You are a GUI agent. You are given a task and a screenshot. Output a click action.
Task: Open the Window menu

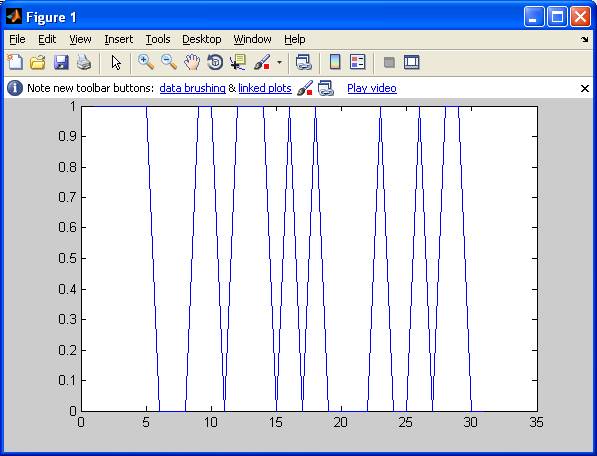(x=252, y=39)
